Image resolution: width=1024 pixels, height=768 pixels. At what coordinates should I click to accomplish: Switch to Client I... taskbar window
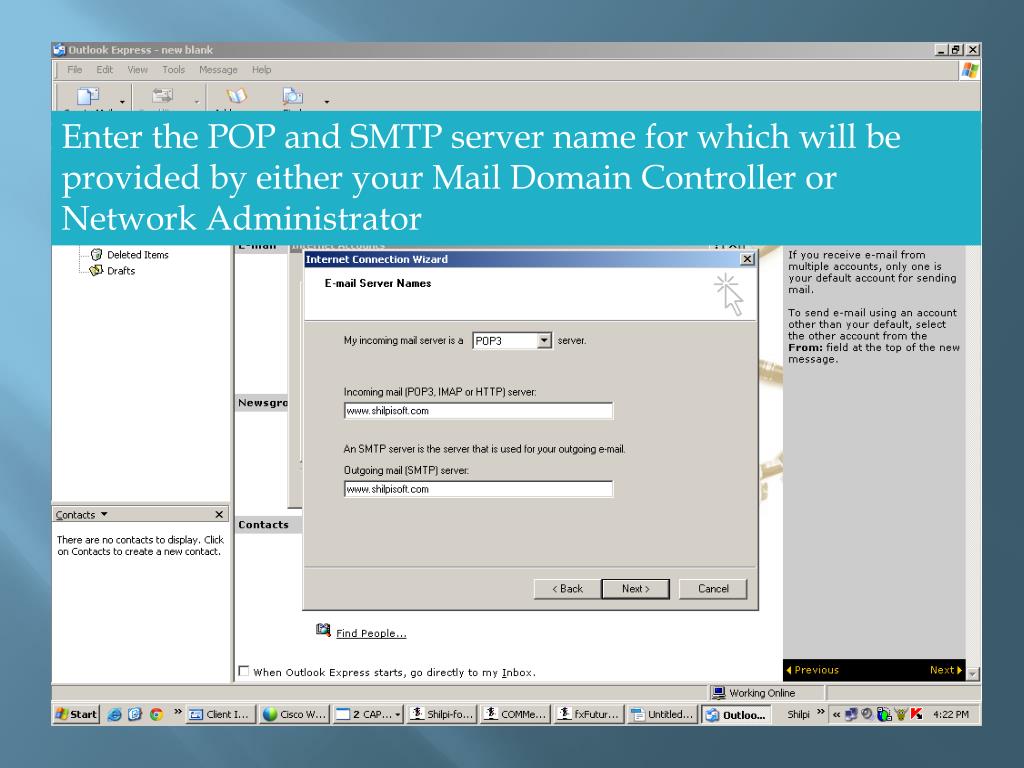(220, 714)
